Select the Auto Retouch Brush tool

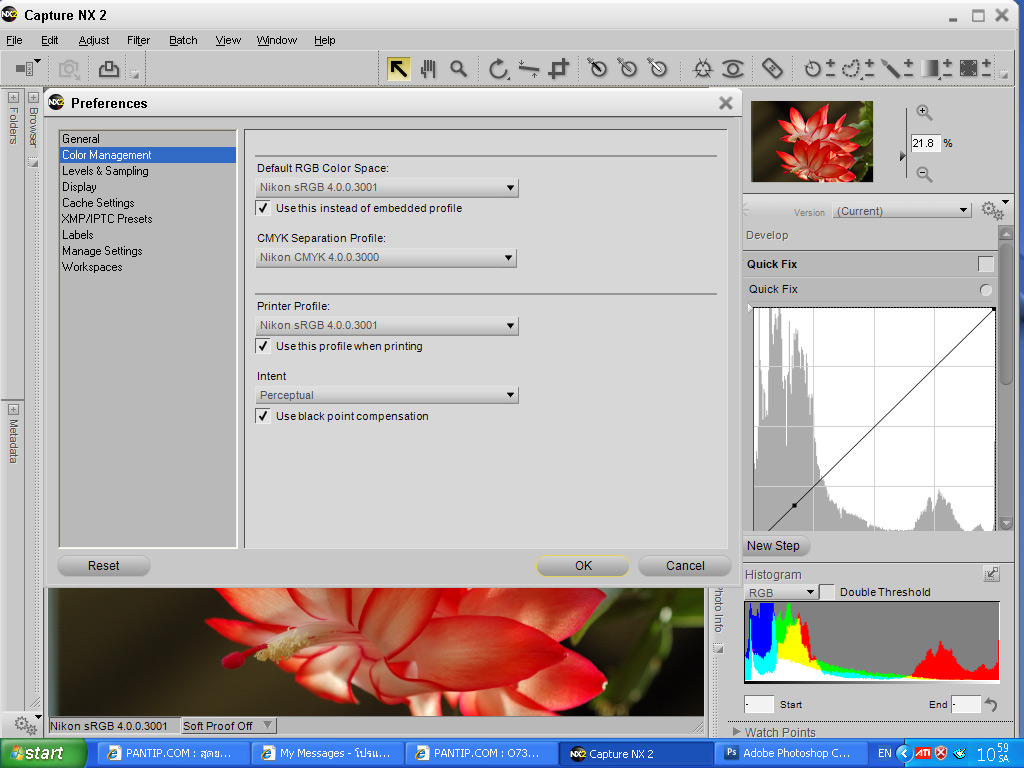click(x=772, y=68)
